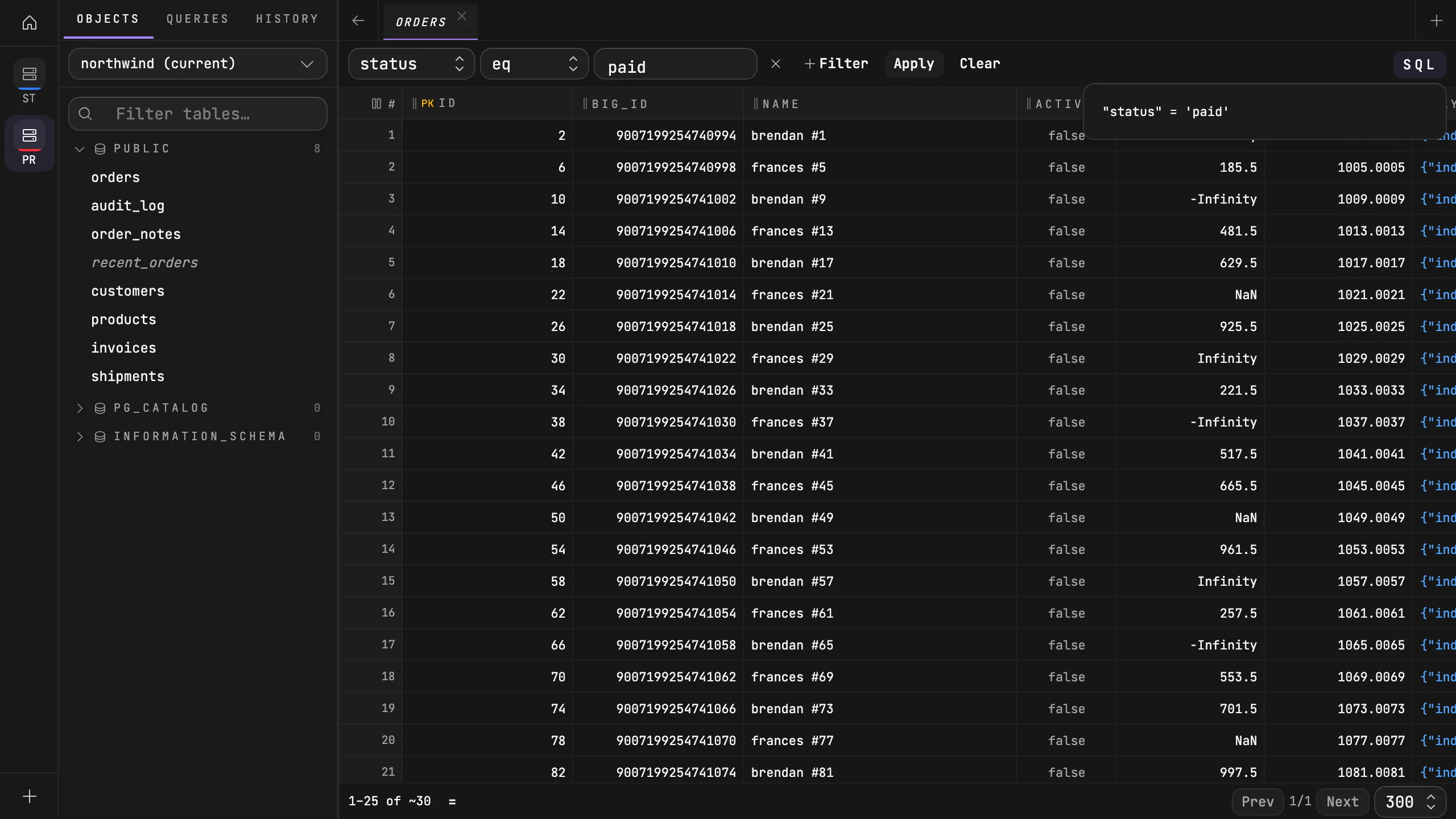Click the PG_CATALOG schema database icon
Viewport: 1456px width, 819px height.
coord(100,408)
